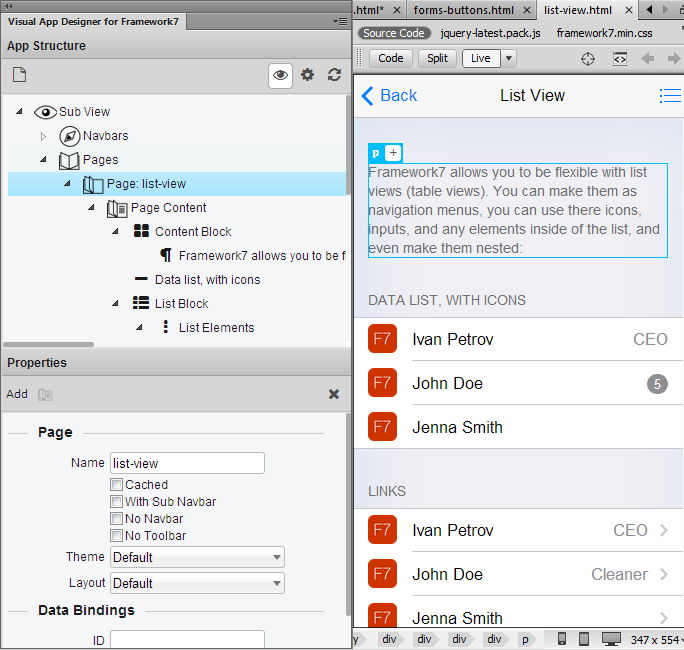Open the panel options menu icon

coord(340,21)
